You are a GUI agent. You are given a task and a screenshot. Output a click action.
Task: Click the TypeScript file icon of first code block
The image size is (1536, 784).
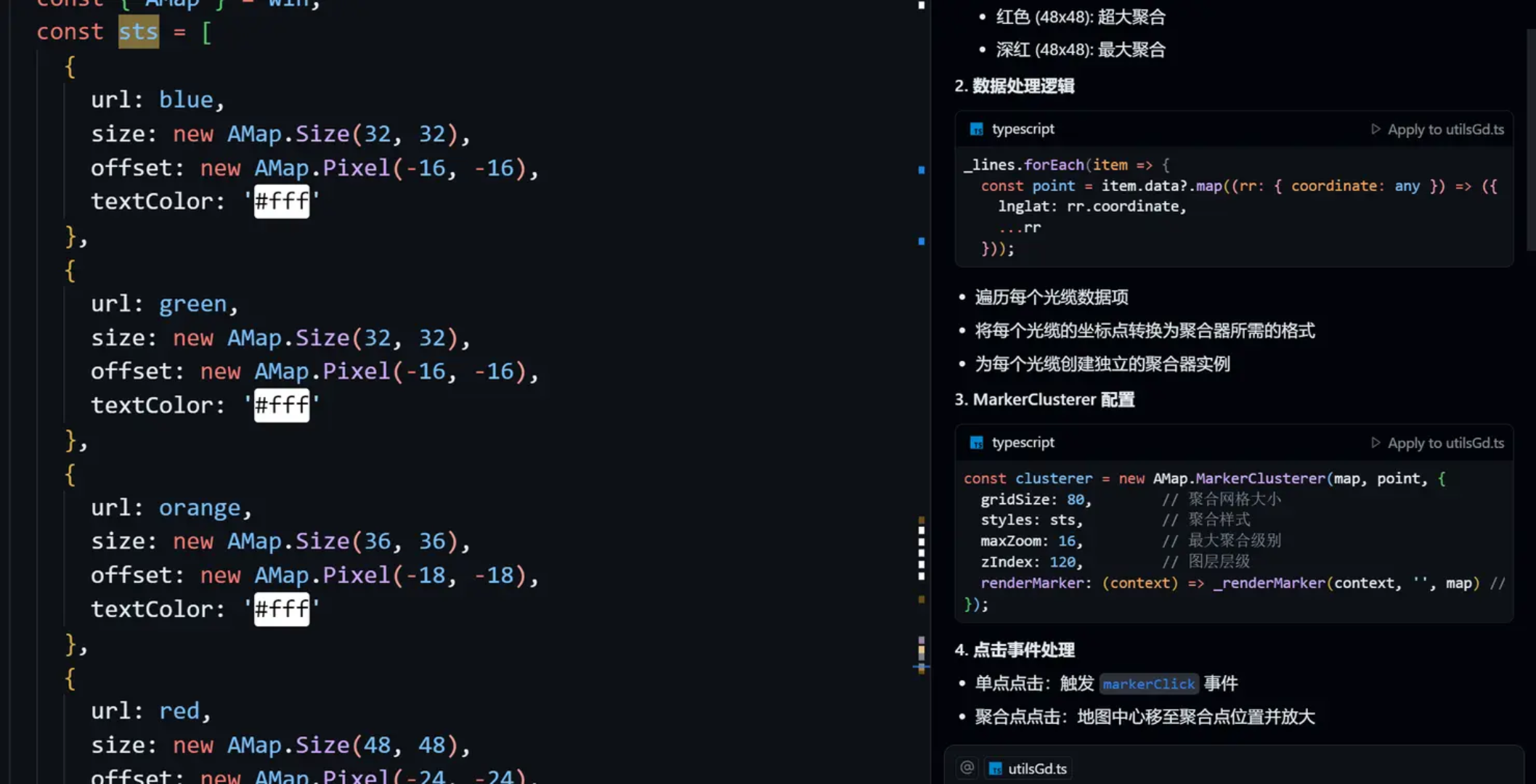click(x=977, y=129)
